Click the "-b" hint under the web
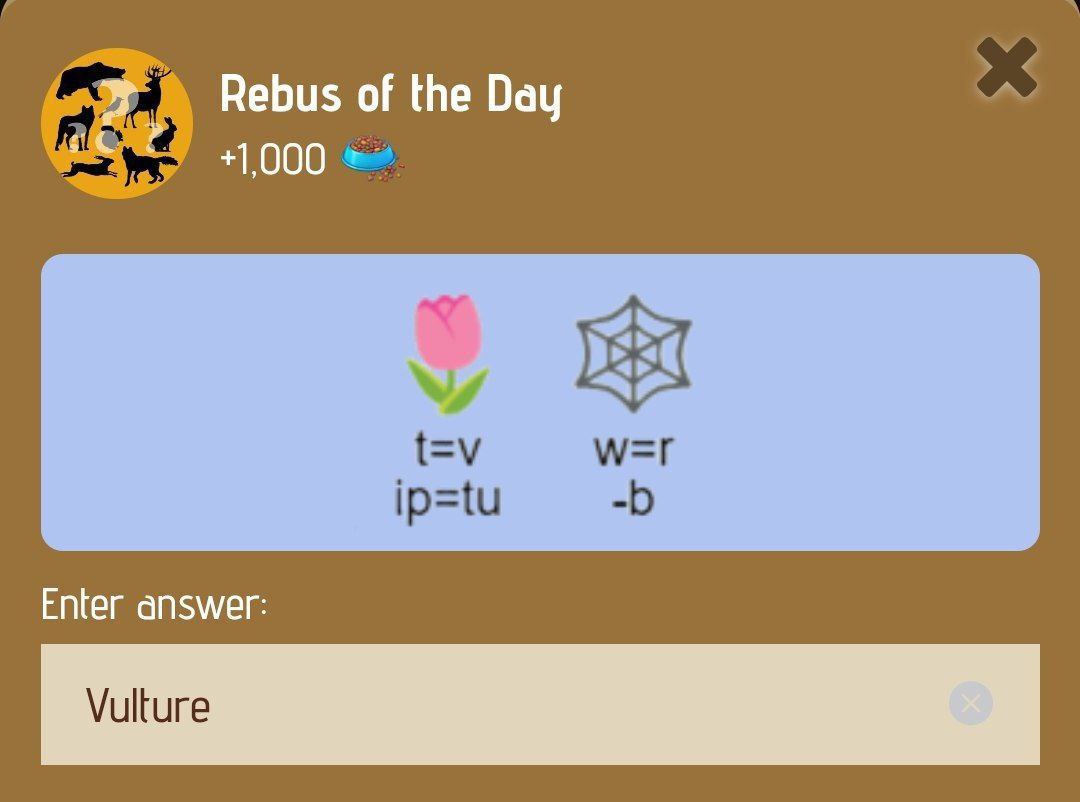Screen dimensions: 1080x802 (633, 500)
